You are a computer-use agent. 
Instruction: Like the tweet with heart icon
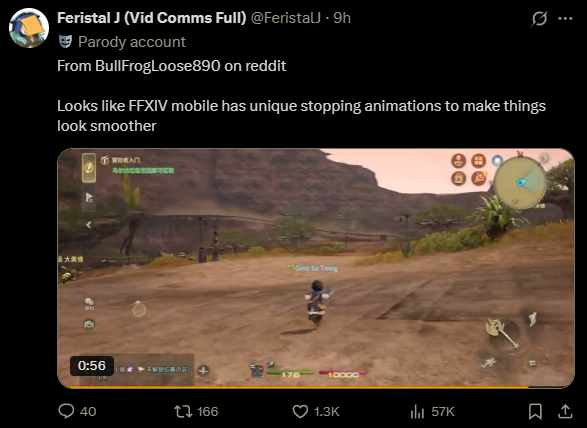(x=300, y=412)
